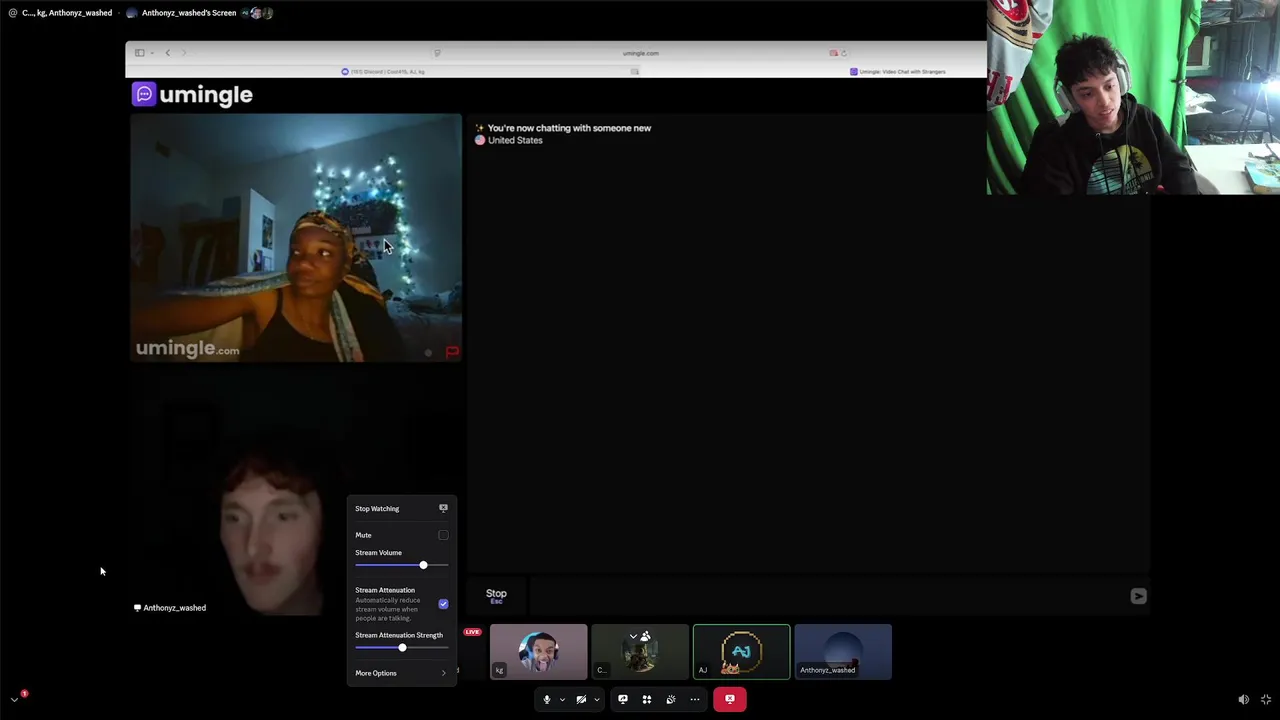The image size is (1280, 720).
Task: Toggle the camera button
Action: [581, 699]
